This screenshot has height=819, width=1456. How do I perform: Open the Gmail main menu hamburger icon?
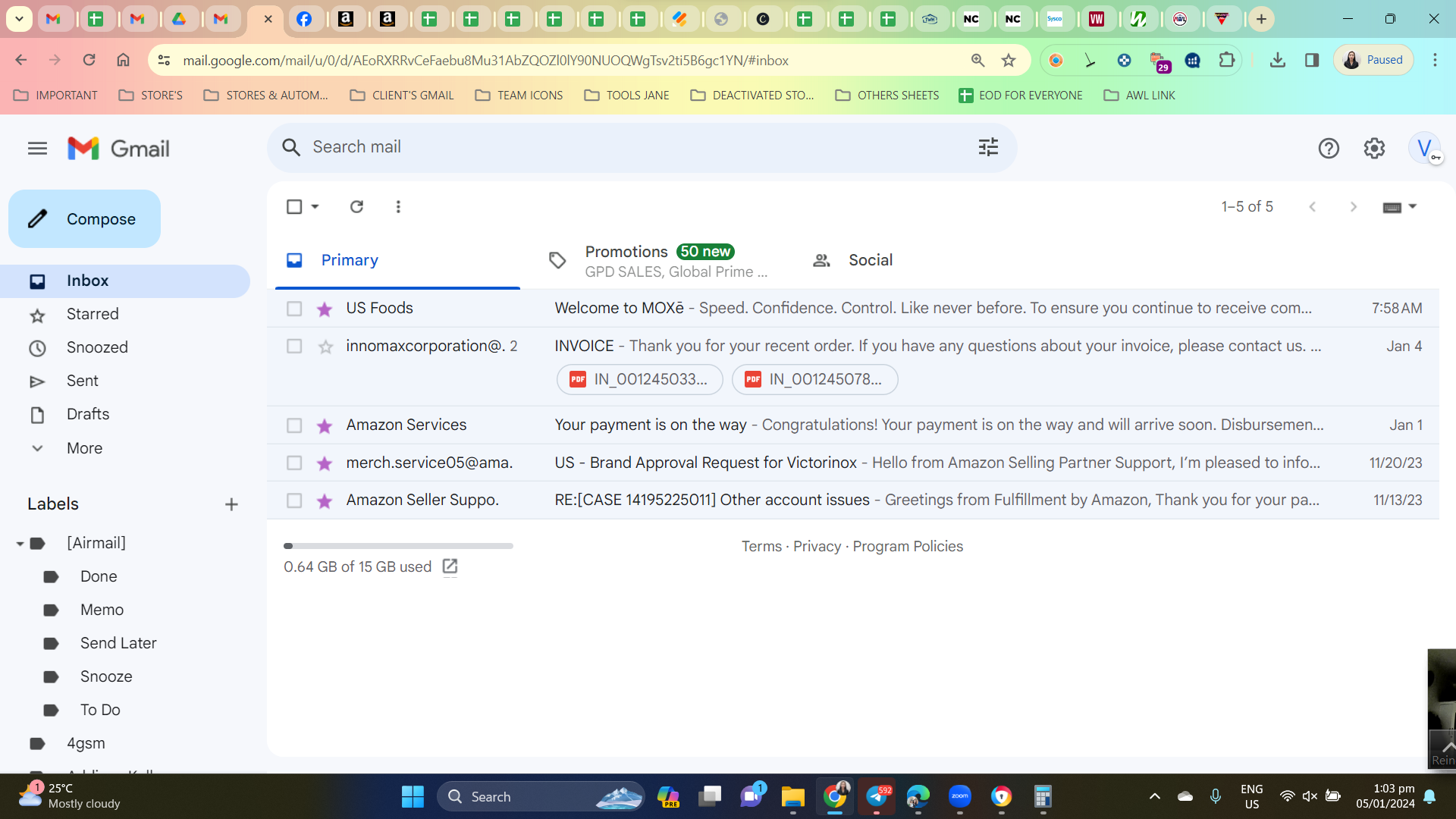pos(37,149)
